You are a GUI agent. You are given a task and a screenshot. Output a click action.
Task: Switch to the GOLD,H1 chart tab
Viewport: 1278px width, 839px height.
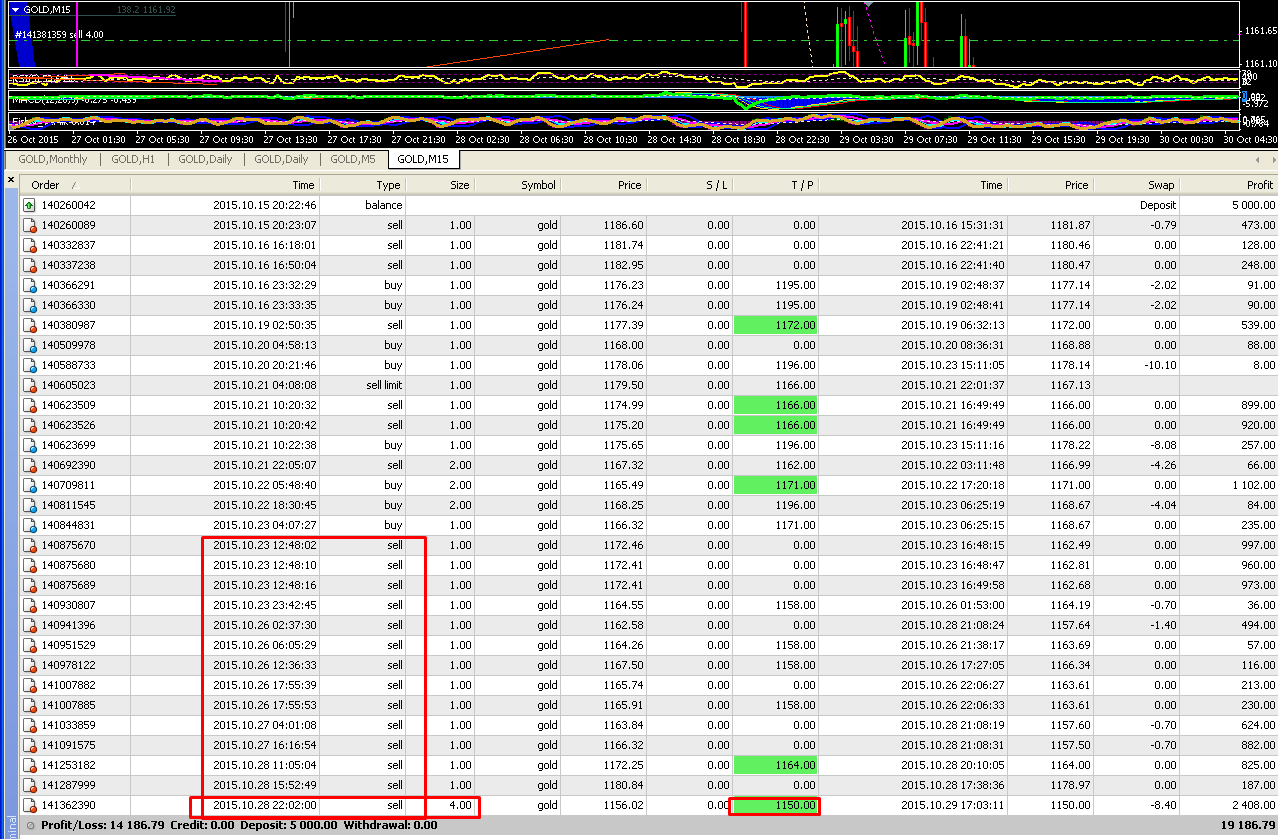[133, 159]
